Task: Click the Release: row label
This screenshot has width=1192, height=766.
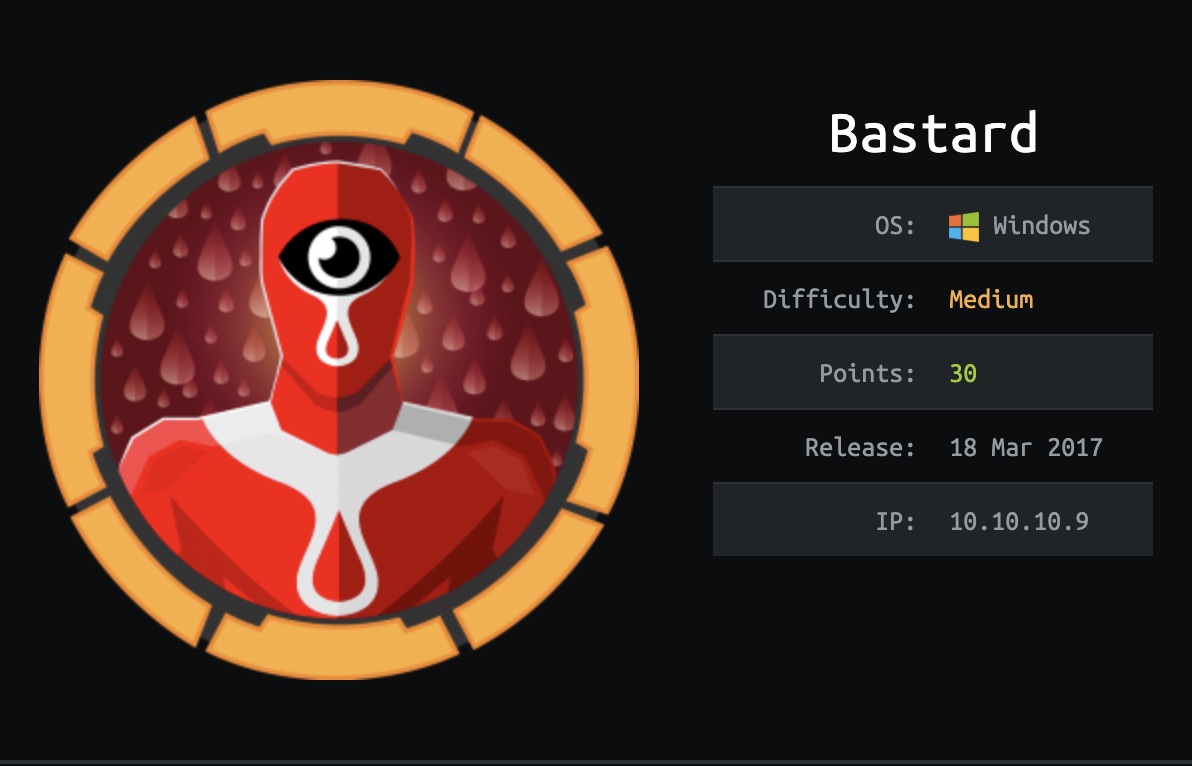Action: pos(861,447)
